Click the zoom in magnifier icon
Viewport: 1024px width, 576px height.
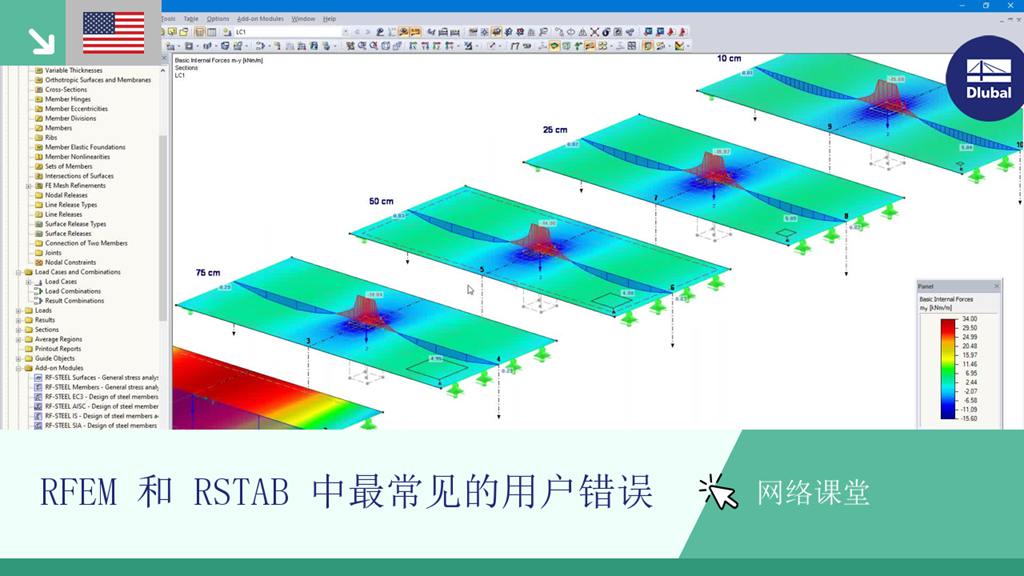374,46
